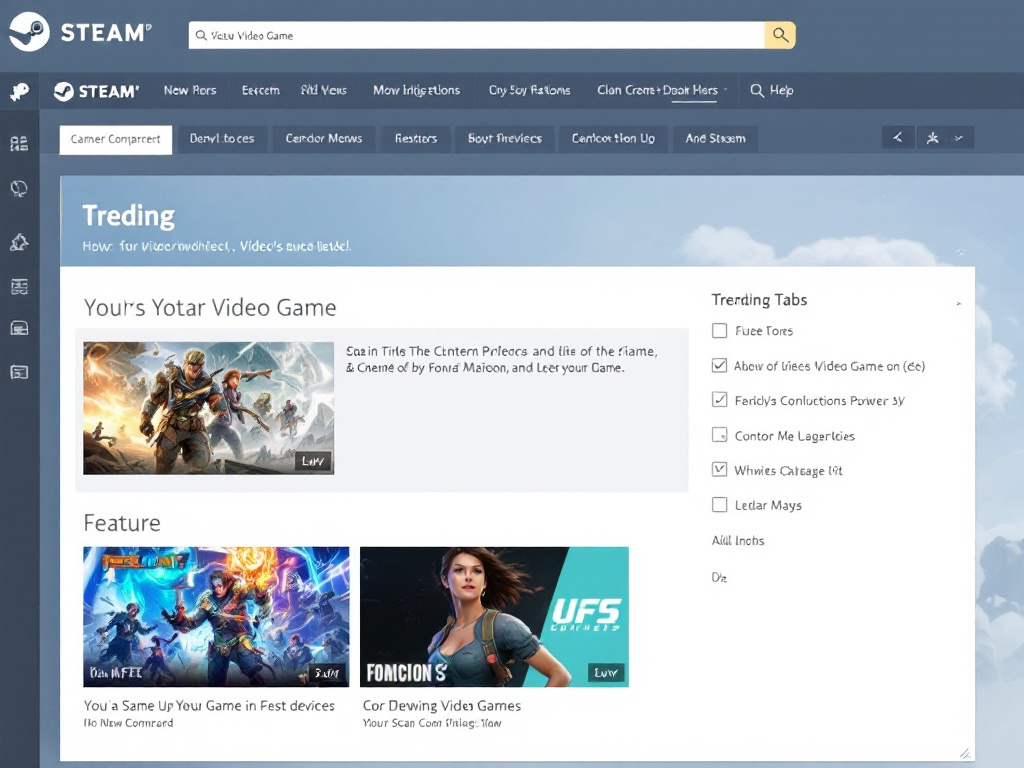The width and height of the screenshot is (1024, 768).
Task: Uncheck the Whwies Catsage checkbox
Action: pyautogui.click(x=719, y=470)
